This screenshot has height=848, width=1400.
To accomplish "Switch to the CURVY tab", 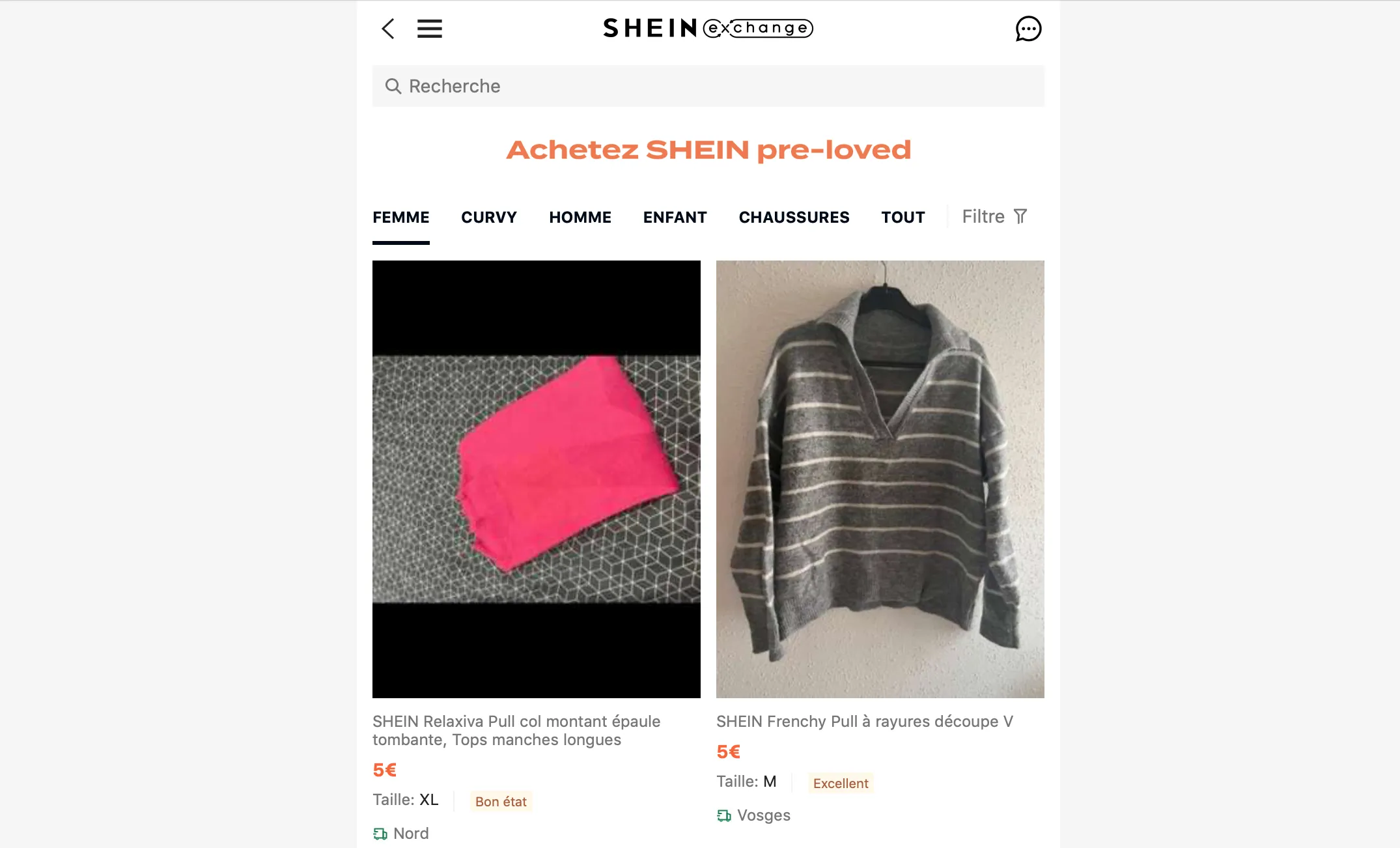I will [489, 218].
